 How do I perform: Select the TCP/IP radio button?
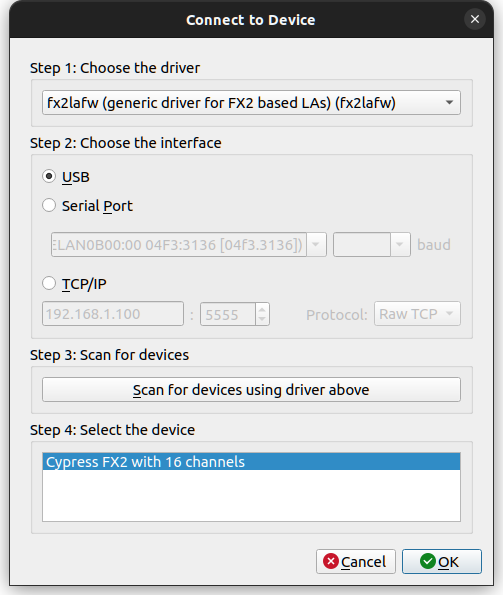[49, 283]
